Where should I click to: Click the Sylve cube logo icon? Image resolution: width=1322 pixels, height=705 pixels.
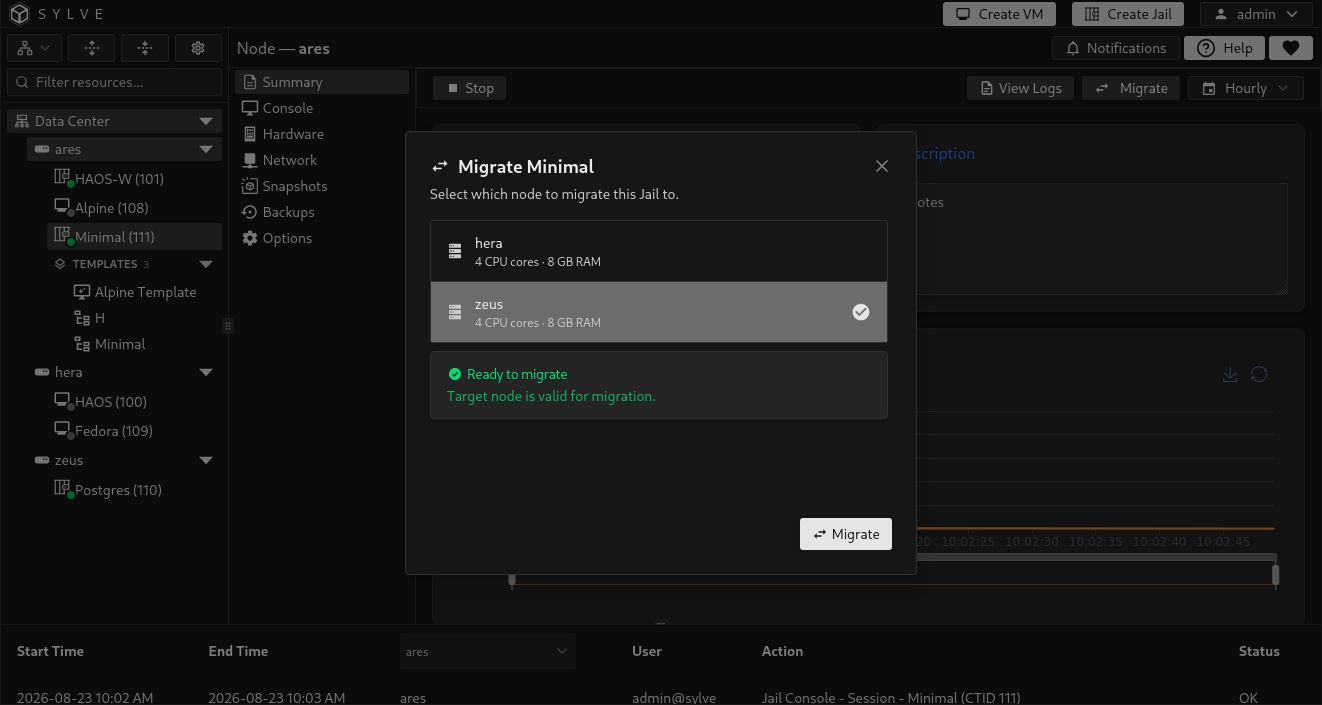pyautogui.click(x=20, y=14)
